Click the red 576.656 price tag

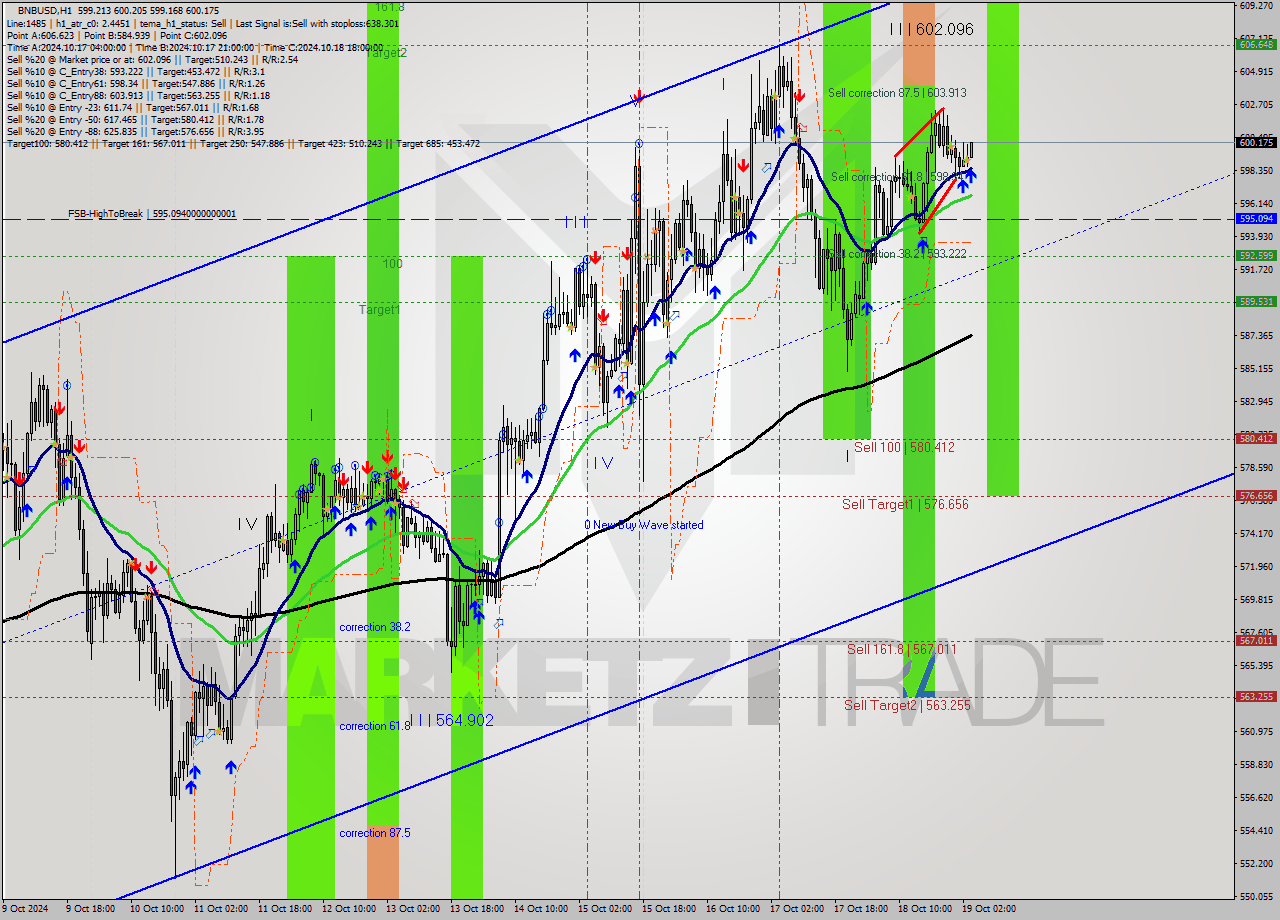pos(1256,495)
